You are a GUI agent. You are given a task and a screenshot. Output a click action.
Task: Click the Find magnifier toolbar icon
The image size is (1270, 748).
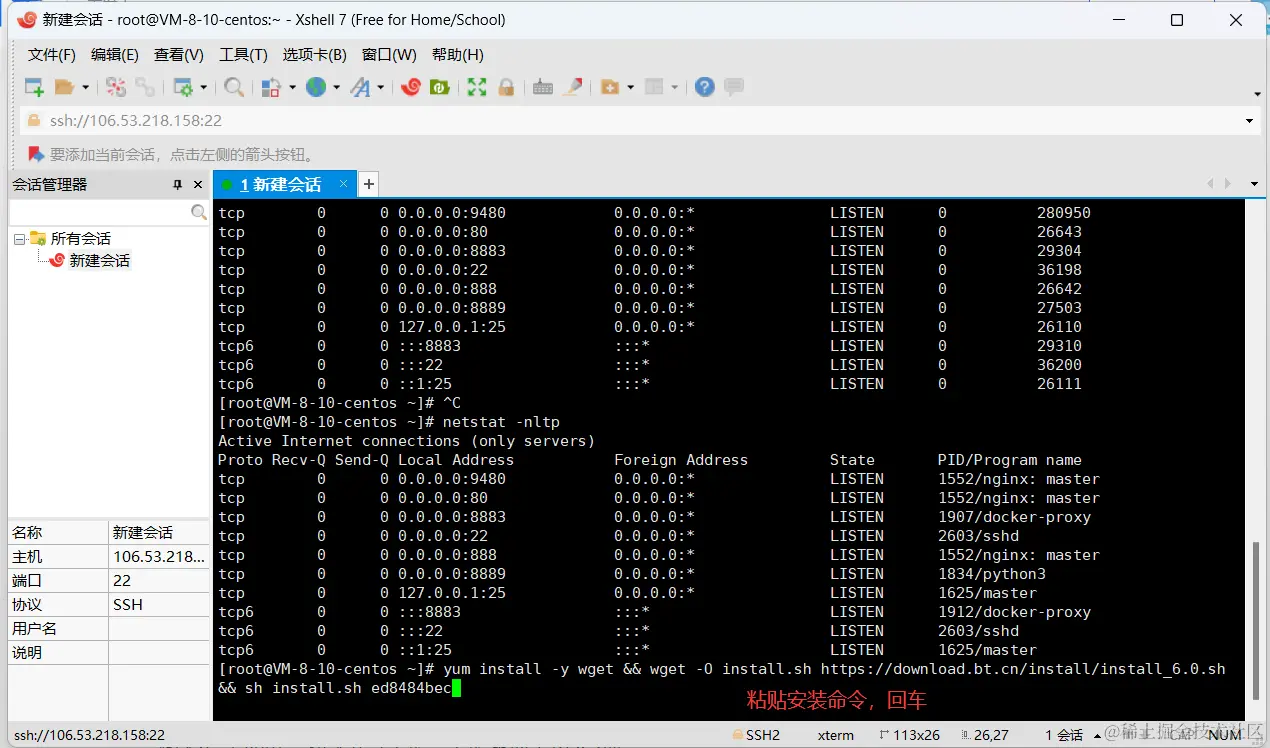click(234, 87)
